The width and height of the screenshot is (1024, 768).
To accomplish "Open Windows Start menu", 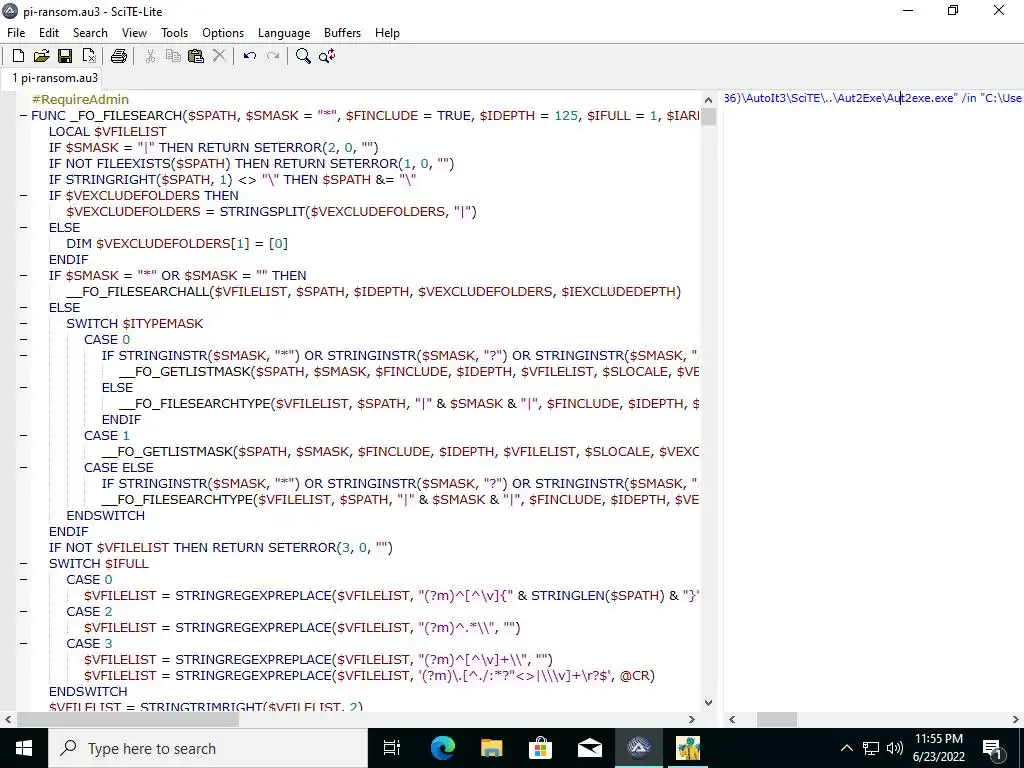I will pyautogui.click(x=24, y=748).
